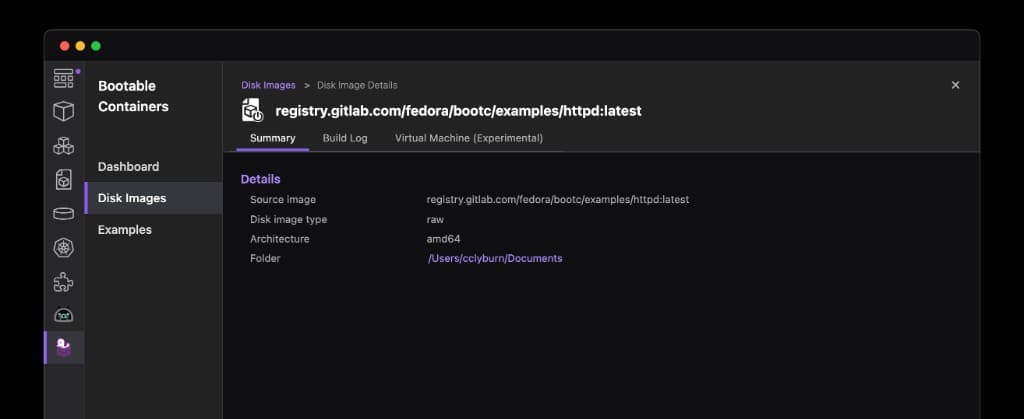Select the Bootable Containers extension icon
This screenshot has height=419, width=1024.
click(x=63, y=348)
